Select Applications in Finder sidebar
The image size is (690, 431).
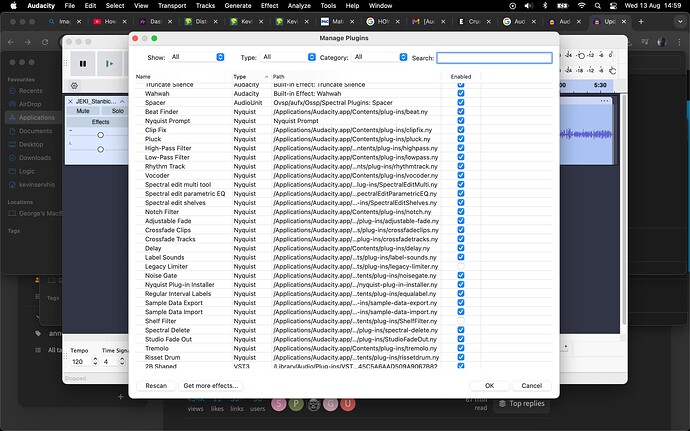(32, 117)
